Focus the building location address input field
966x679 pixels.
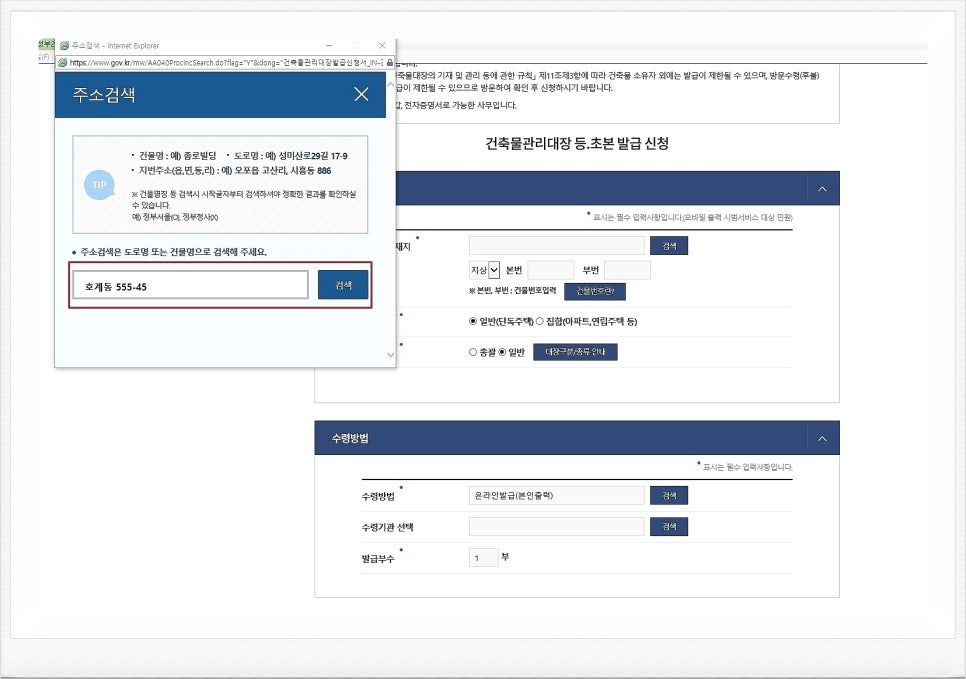(x=557, y=246)
